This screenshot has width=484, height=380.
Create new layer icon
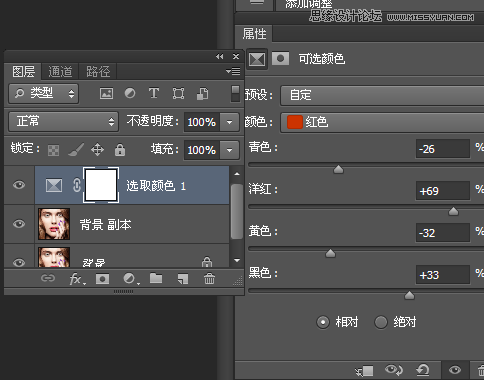coord(183,279)
